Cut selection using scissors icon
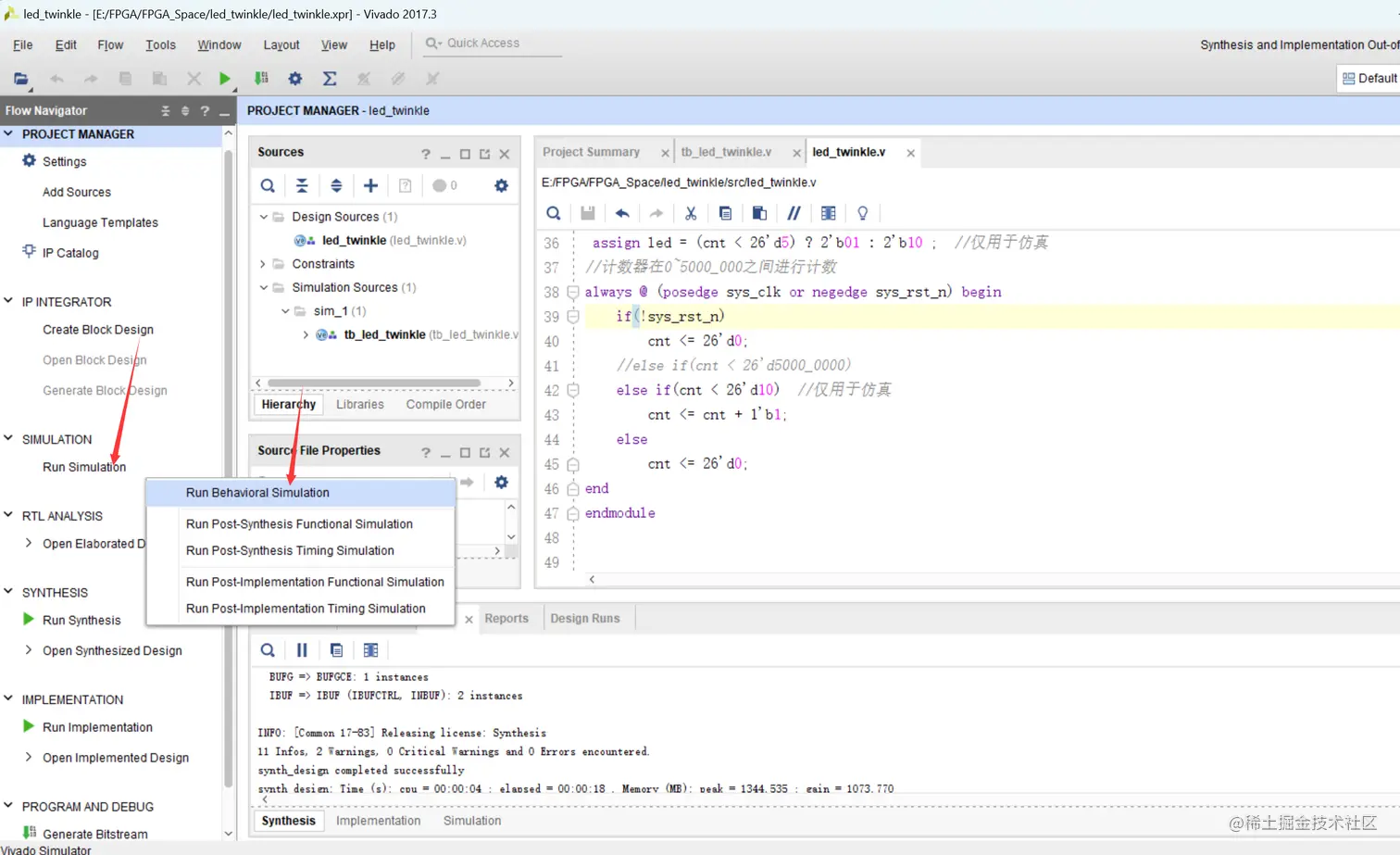The width and height of the screenshot is (1400, 855). pyautogui.click(x=691, y=213)
